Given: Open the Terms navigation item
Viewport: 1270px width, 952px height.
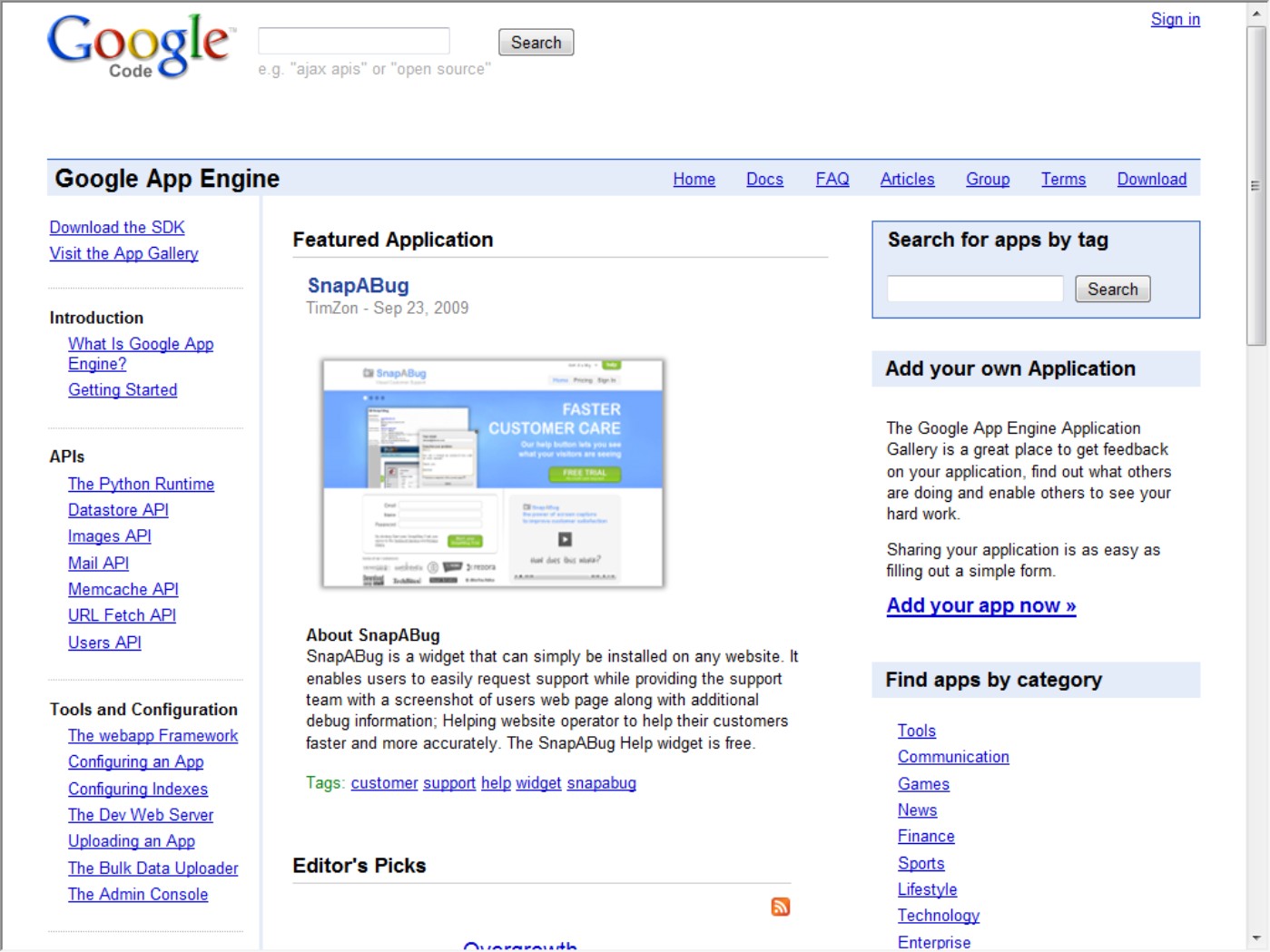Looking at the screenshot, I should pyautogui.click(x=1064, y=180).
